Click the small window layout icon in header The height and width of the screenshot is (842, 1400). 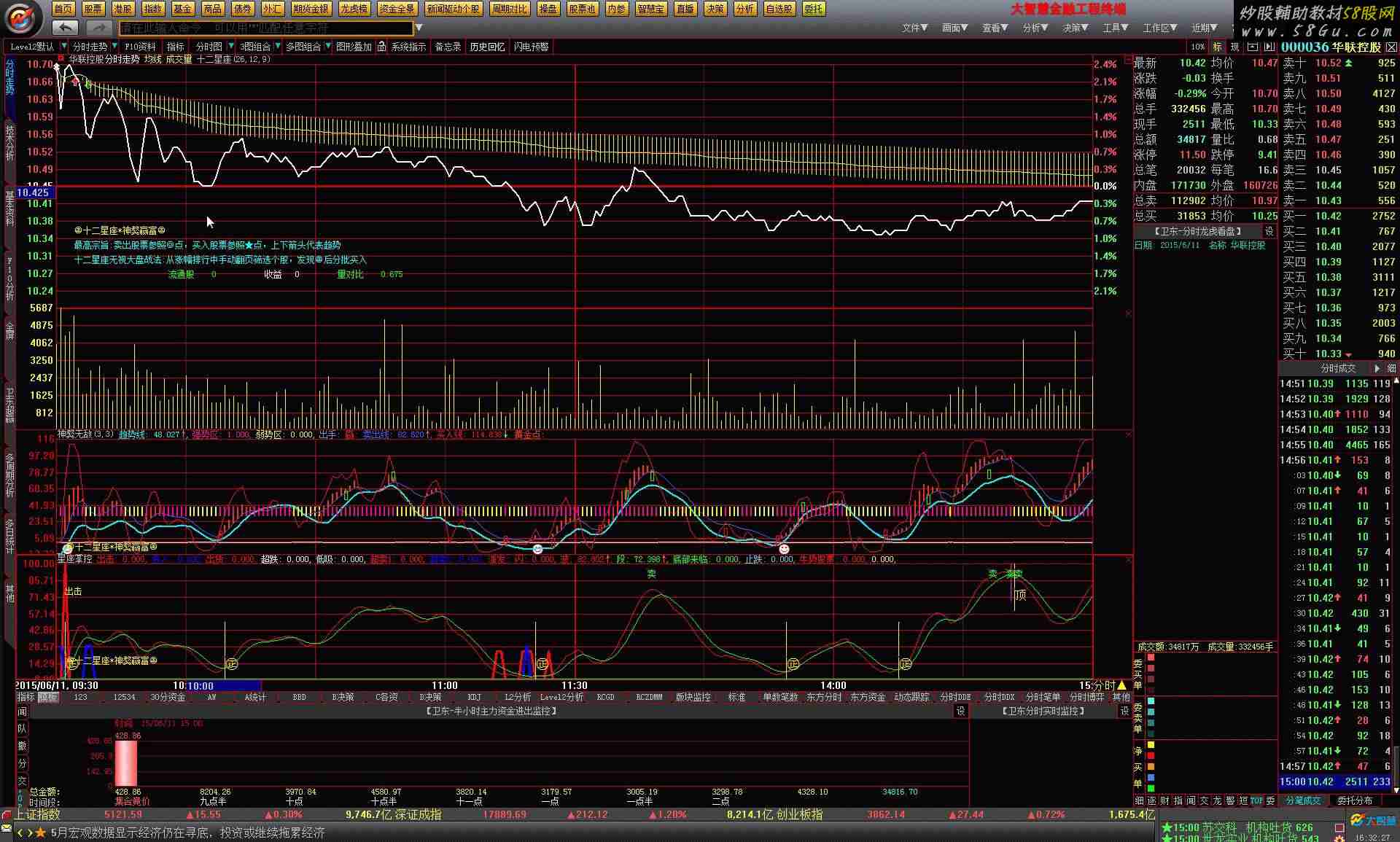point(1253,47)
